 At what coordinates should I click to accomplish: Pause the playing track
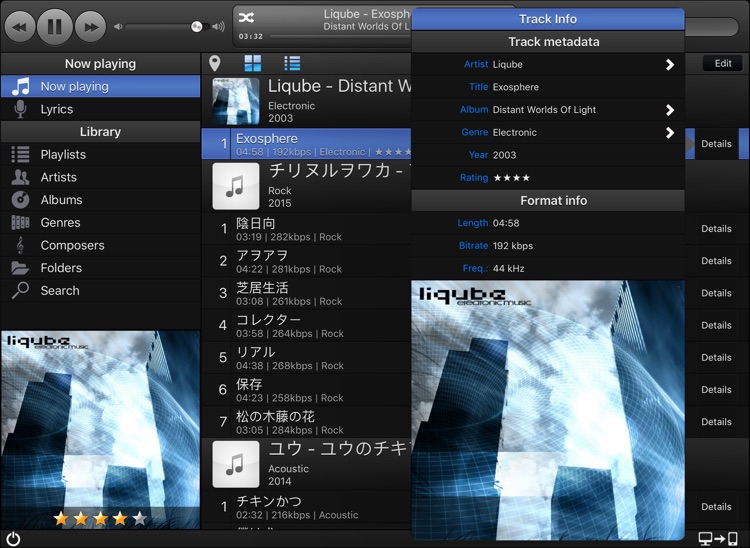pyautogui.click(x=55, y=26)
